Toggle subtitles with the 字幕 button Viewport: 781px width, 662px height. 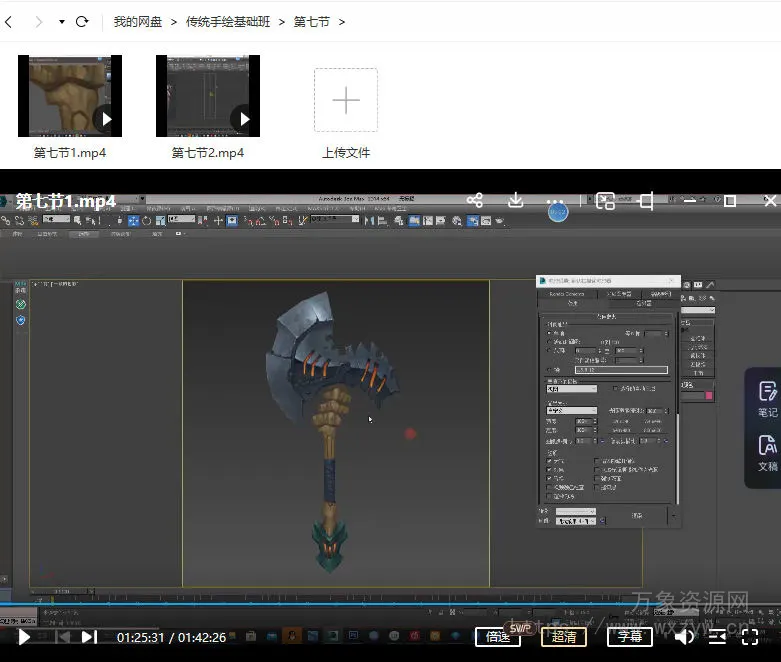pos(629,636)
